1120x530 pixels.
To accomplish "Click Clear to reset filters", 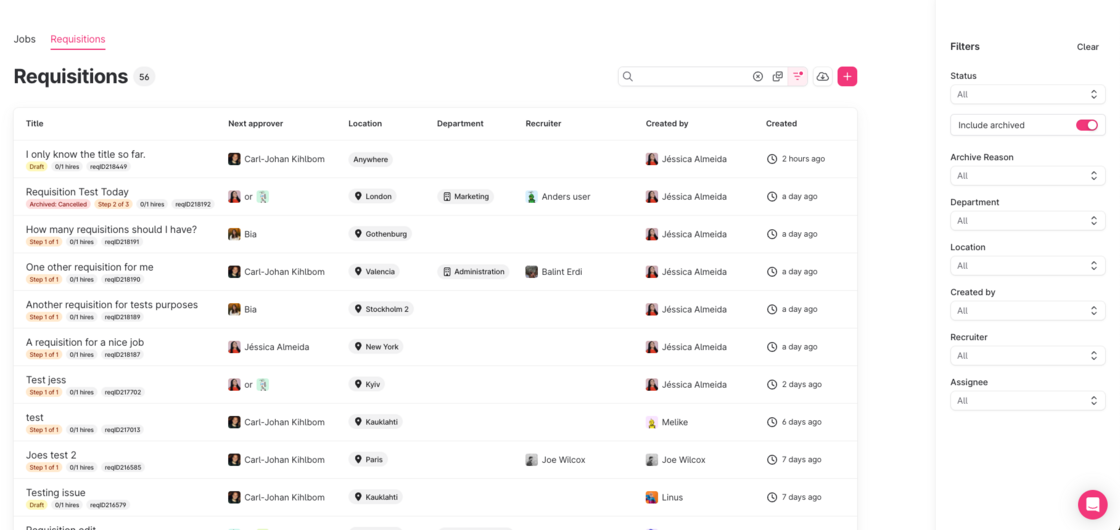I will pyautogui.click(x=1087, y=47).
